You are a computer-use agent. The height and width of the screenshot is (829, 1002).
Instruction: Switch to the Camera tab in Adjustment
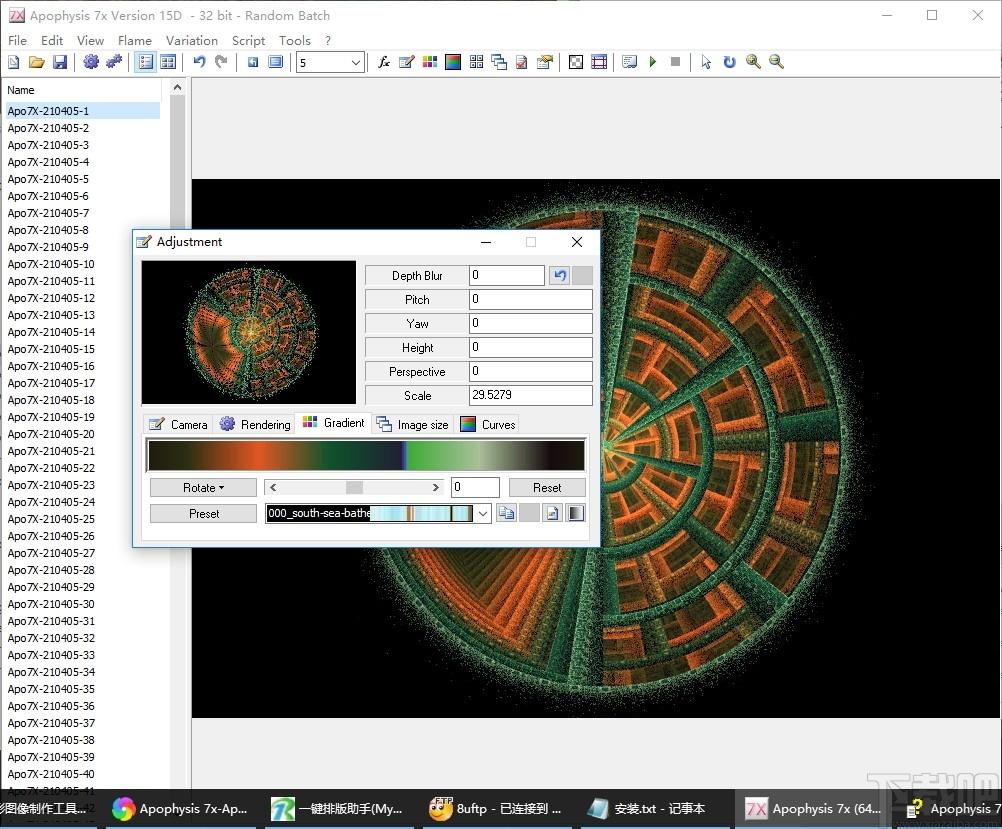click(178, 424)
